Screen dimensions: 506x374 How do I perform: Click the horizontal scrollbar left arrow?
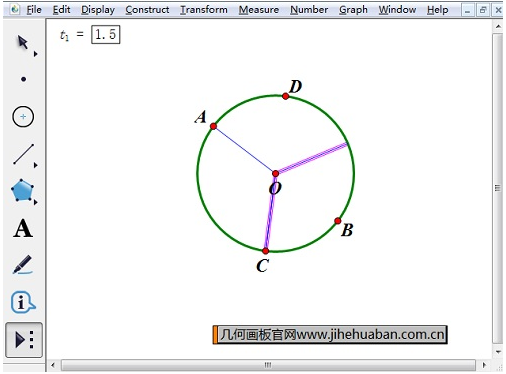(x=53, y=365)
